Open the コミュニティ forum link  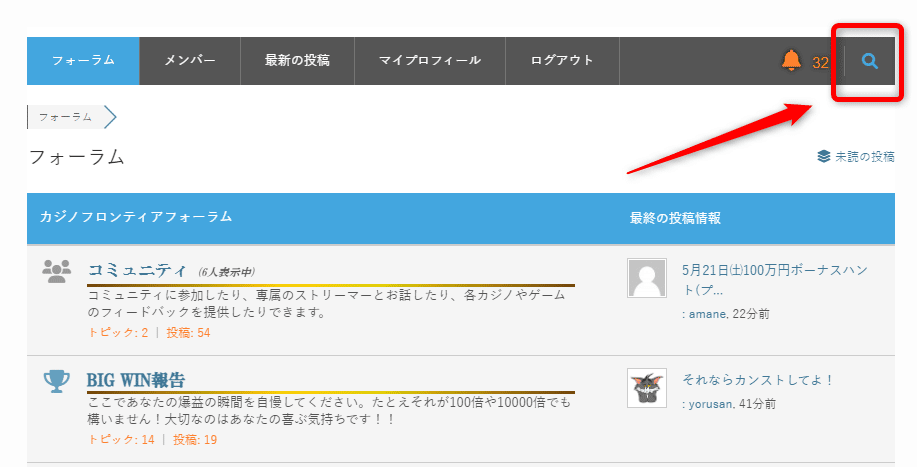(137, 271)
